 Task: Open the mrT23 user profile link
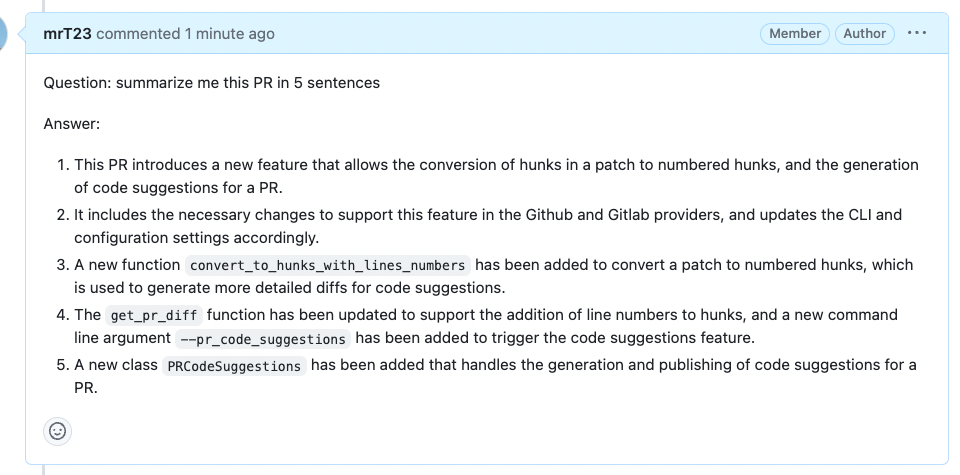(67, 34)
